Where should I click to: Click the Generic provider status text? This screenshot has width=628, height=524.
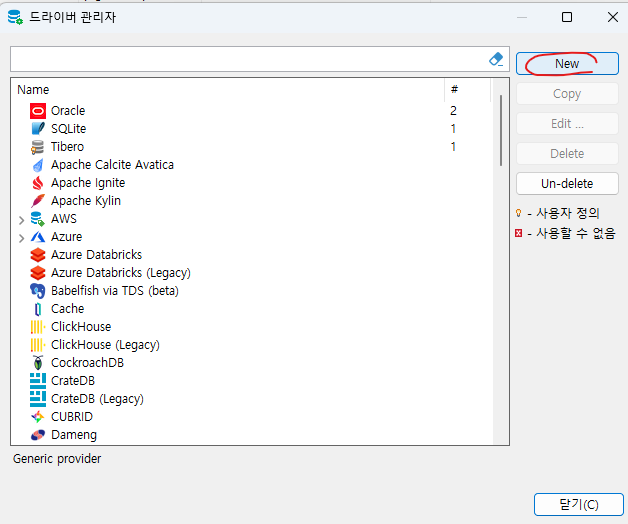[x=57, y=459]
